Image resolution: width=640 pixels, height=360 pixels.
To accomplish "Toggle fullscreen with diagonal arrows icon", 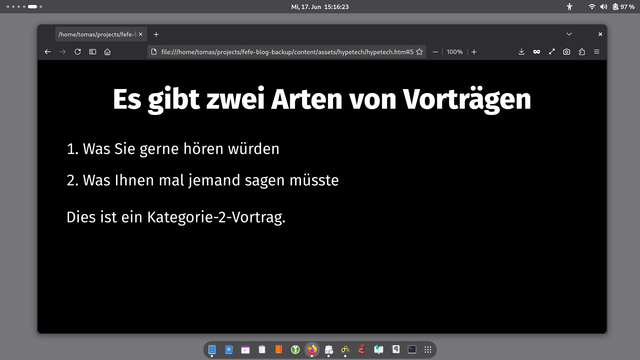I will 551,52.
